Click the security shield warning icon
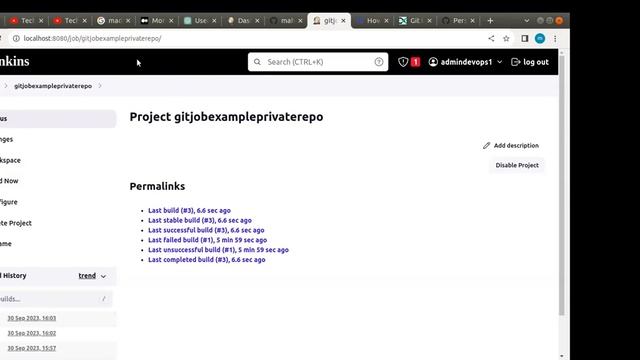640x360 pixels. pos(403,62)
